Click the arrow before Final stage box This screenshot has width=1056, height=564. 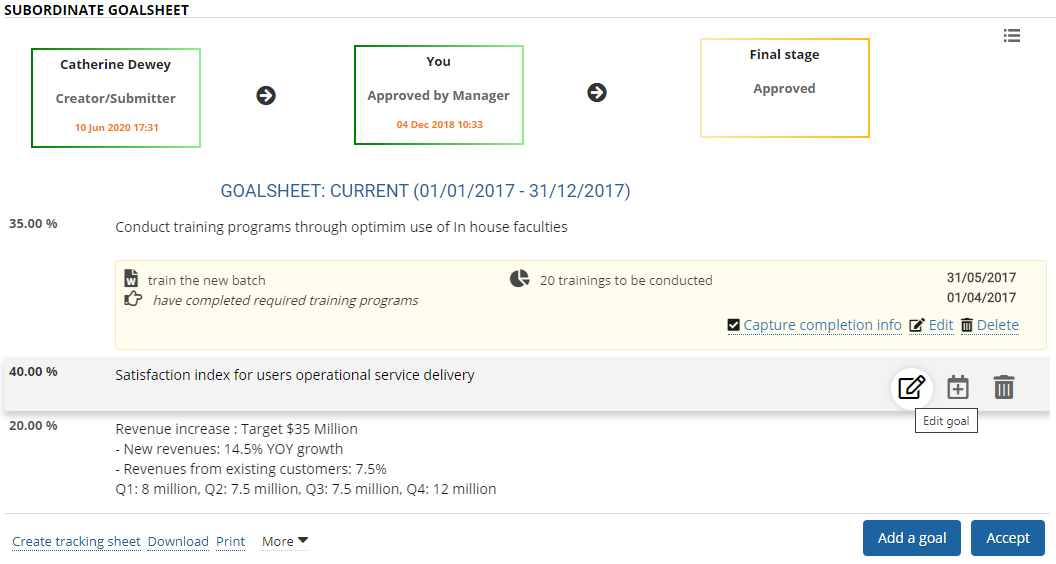597,93
